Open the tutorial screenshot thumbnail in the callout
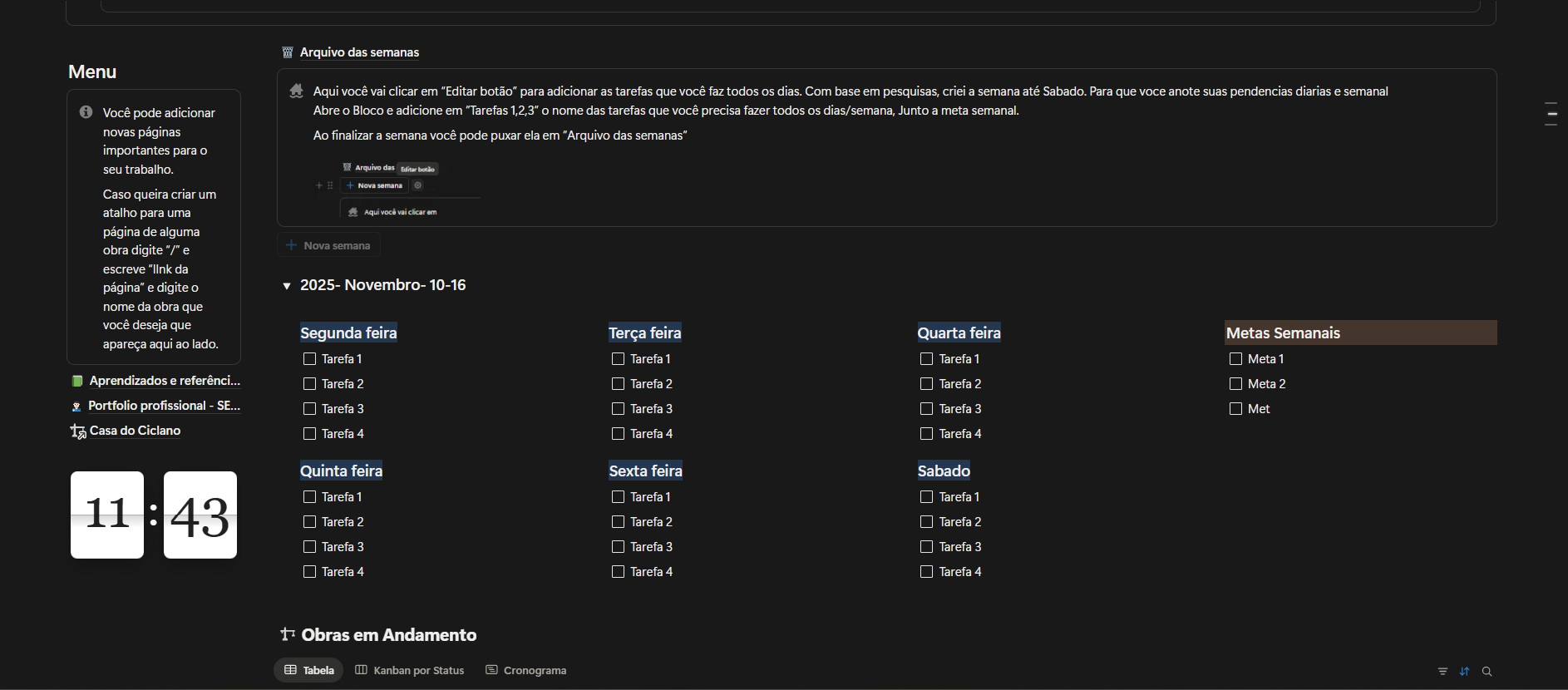This screenshot has width=1568, height=690. point(397,190)
